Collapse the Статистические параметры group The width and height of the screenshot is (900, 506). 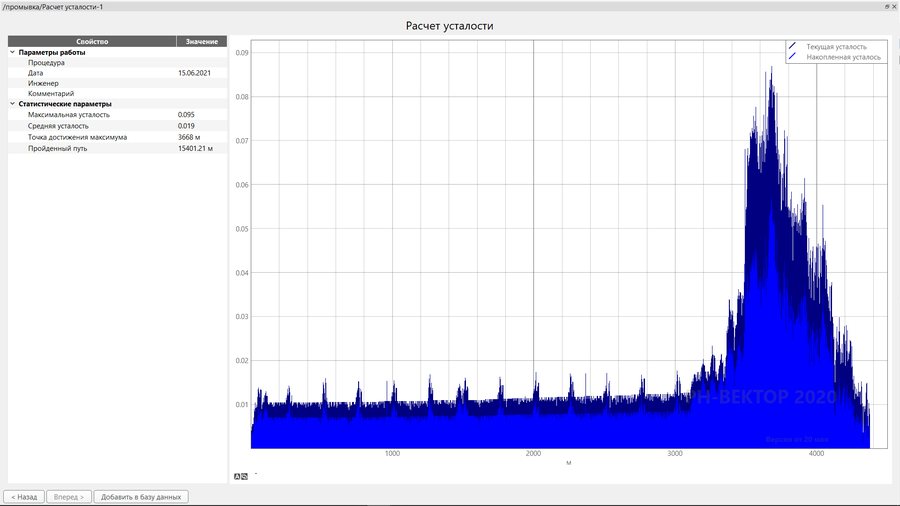click(x=12, y=104)
